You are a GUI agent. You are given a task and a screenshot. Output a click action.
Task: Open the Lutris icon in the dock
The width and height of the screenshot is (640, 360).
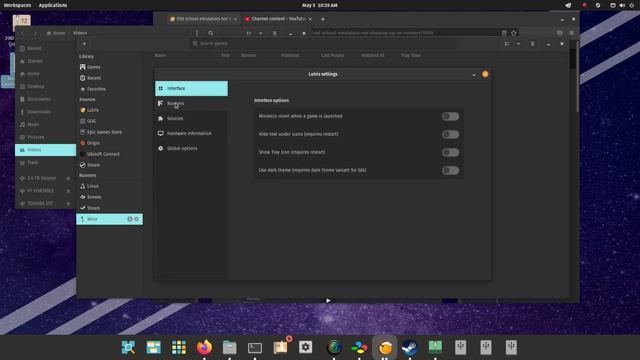pyautogui.click(x=384, y=347)
